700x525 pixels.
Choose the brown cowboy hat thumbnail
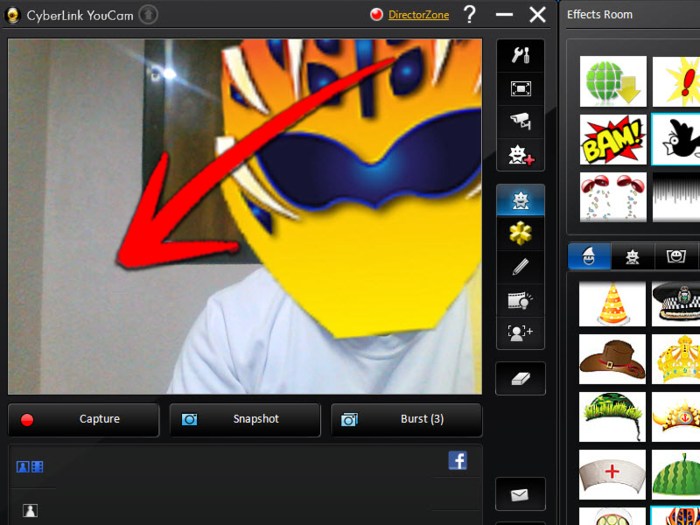612,359
